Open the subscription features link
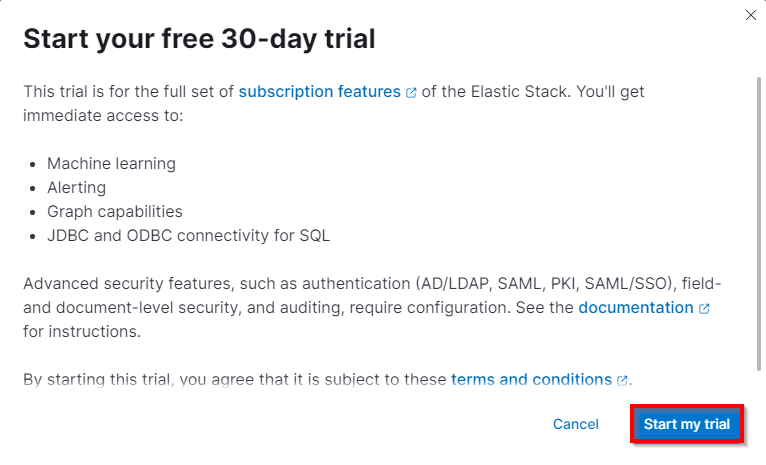766x465 pixels. click(x=319, y=91)
